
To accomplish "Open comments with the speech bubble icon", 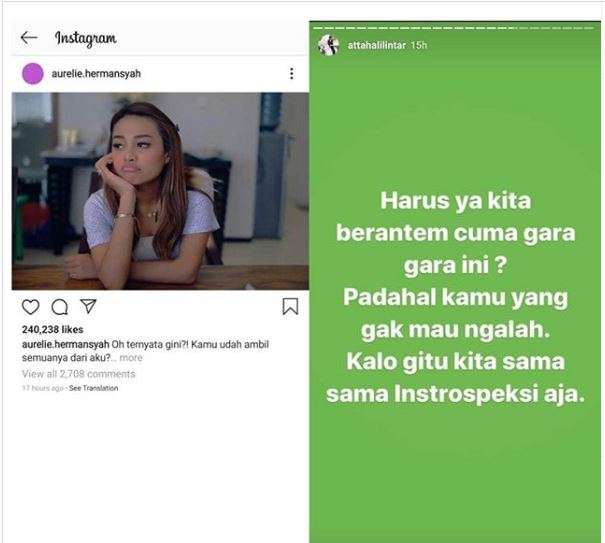I will point(60,307).
